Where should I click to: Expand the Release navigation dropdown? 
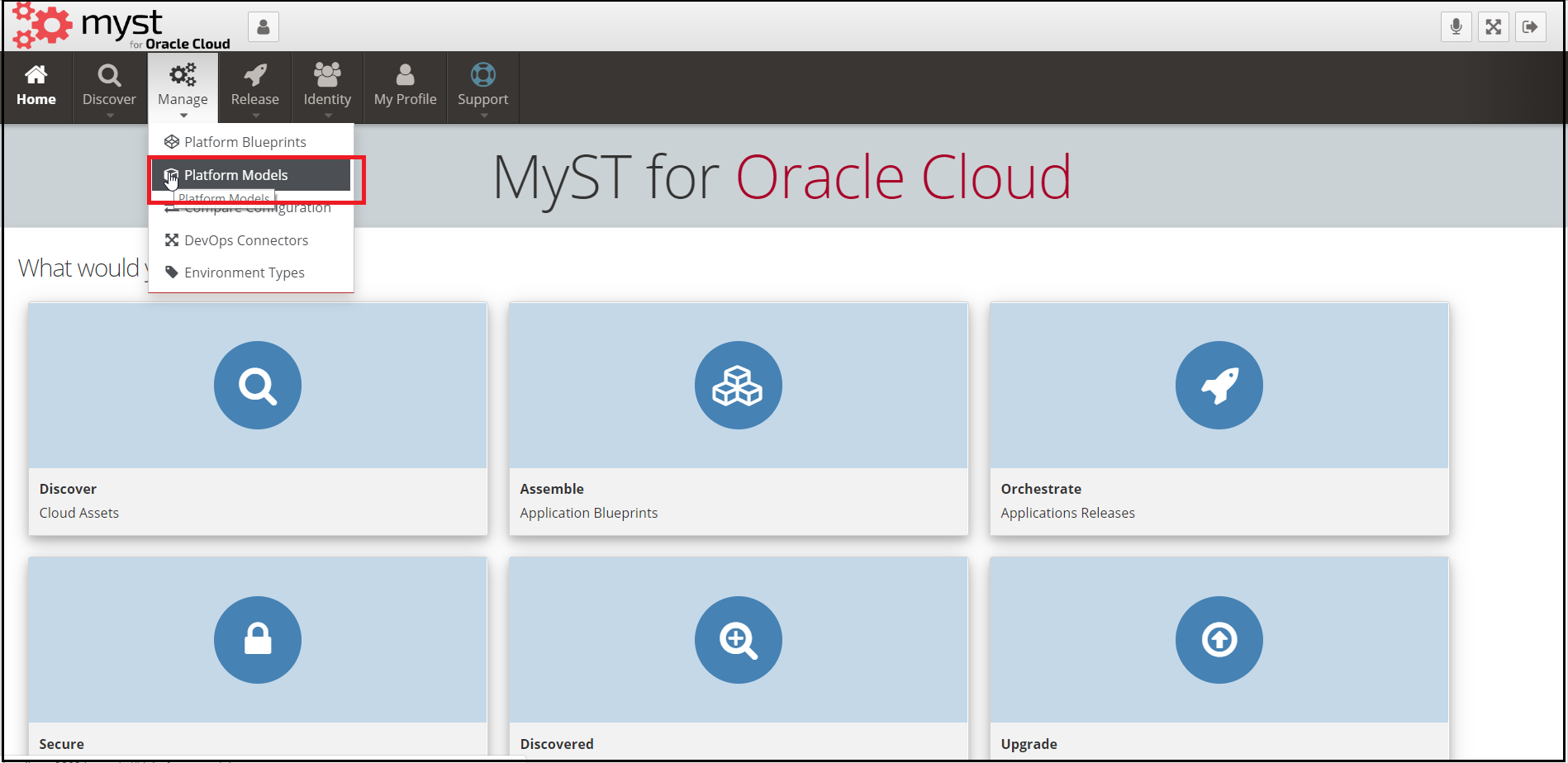coord(254,88)
